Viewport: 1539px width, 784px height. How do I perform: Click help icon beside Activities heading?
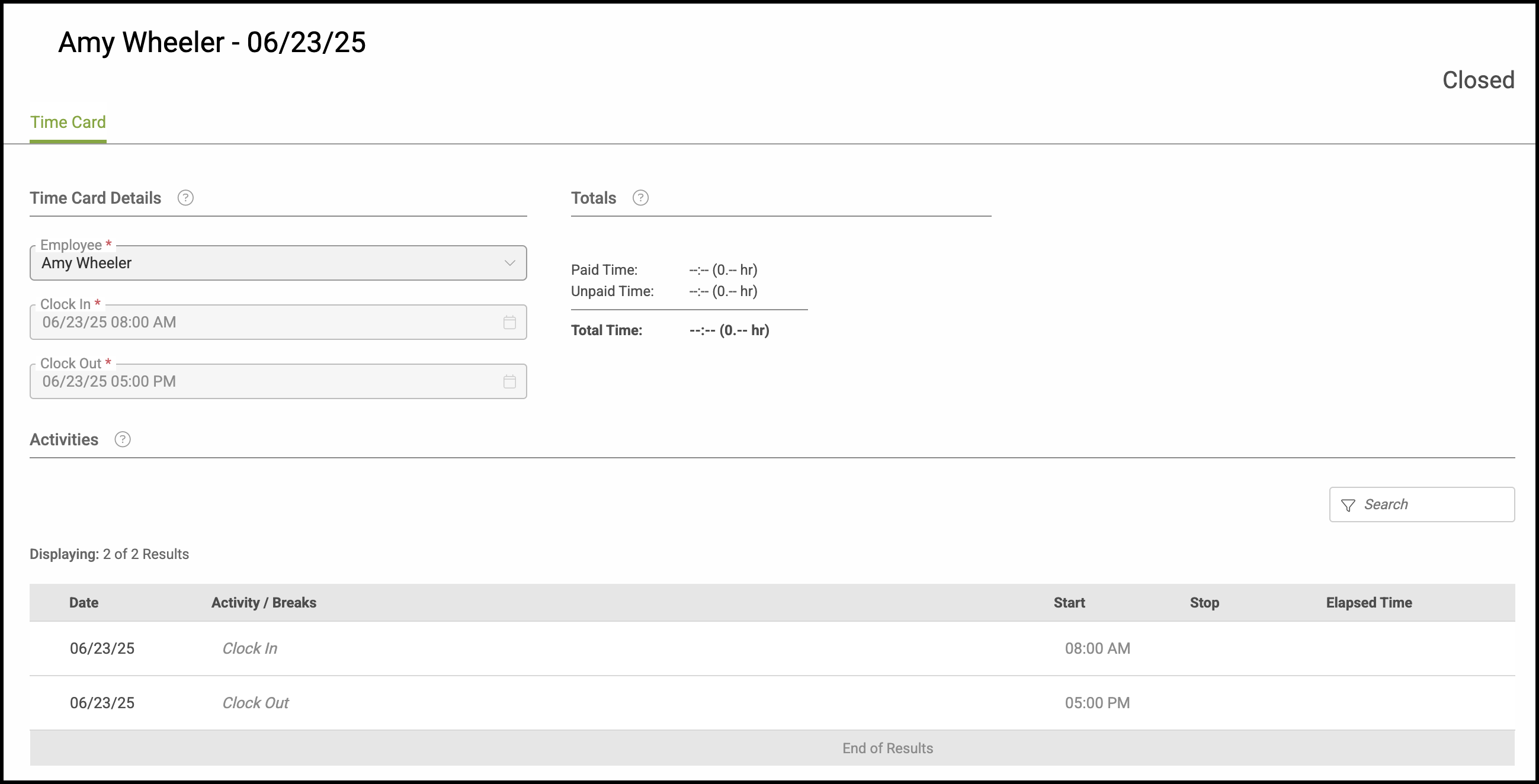pos(123,439)
